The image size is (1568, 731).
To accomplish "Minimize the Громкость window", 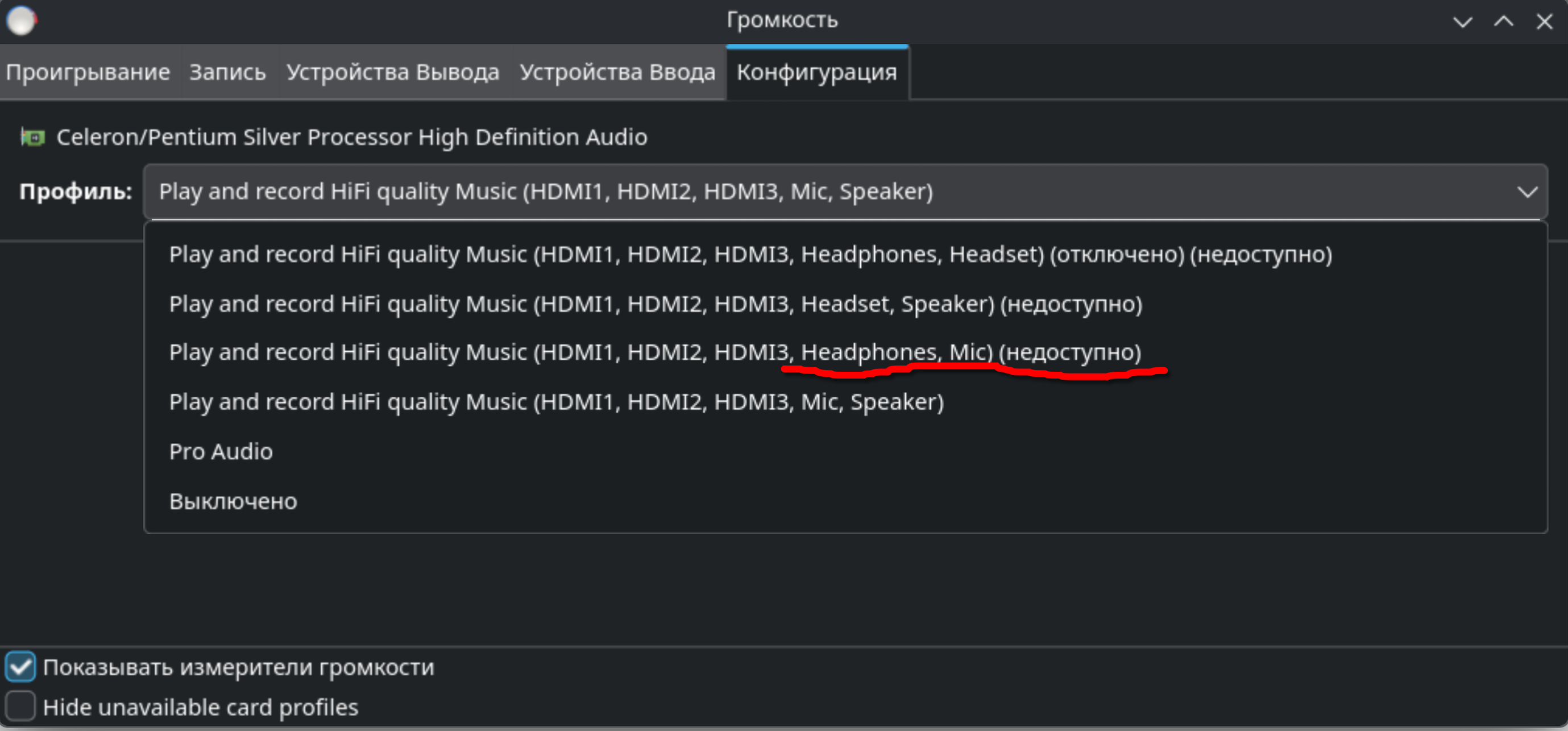I will (x=1462, y=22).
